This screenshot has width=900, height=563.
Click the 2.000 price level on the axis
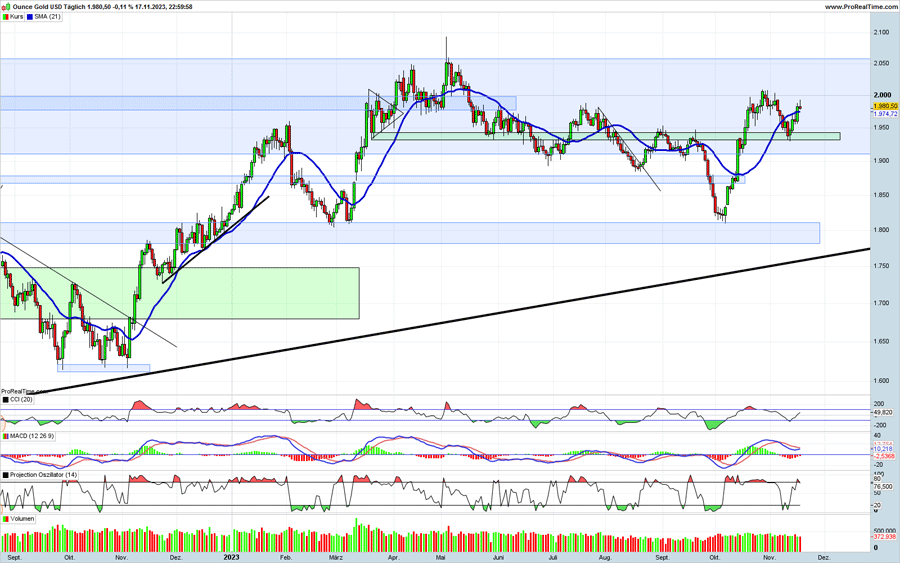tap(881, 96)
